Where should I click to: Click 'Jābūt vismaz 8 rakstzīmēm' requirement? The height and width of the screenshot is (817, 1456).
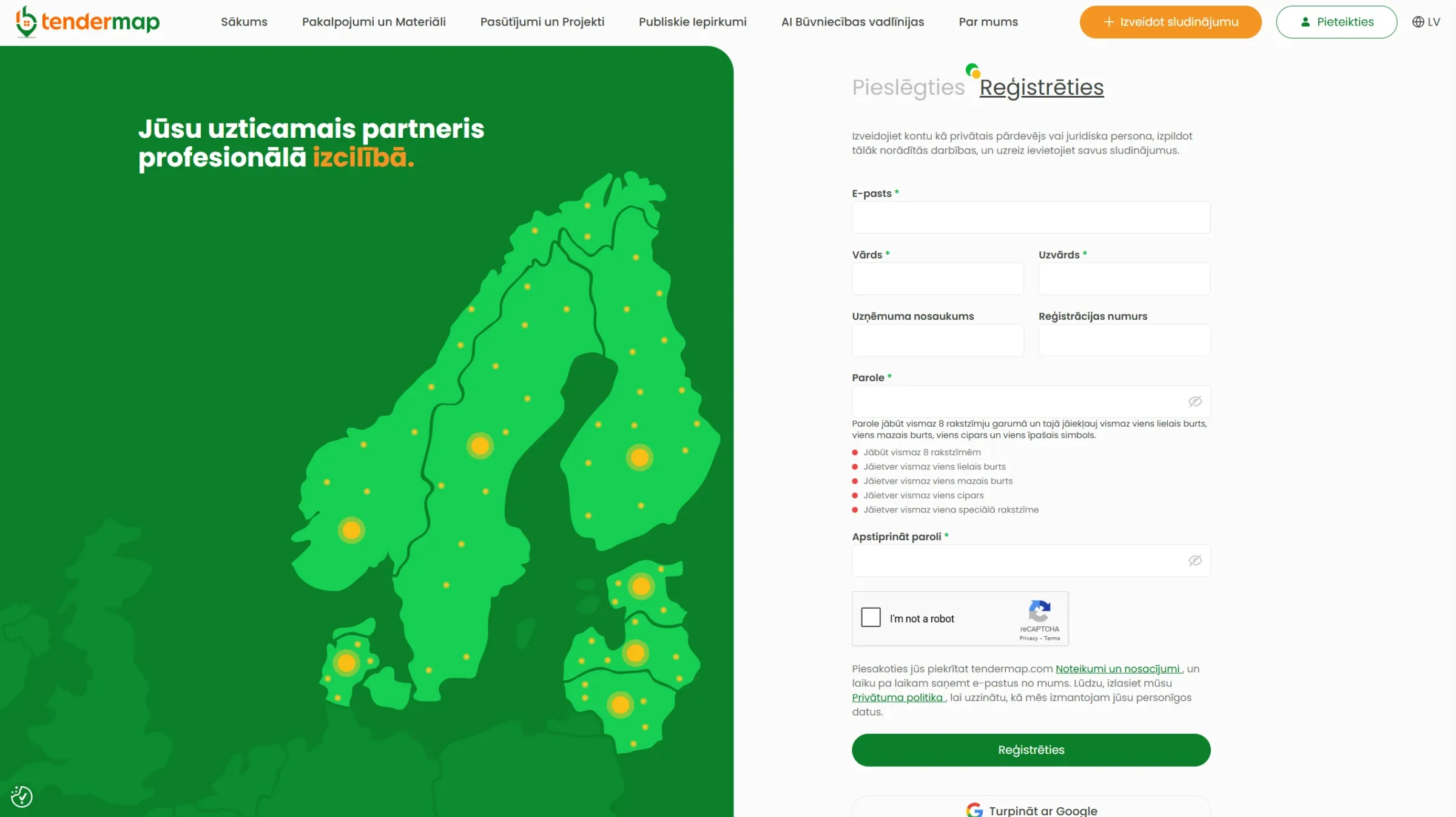coord(922,452)
